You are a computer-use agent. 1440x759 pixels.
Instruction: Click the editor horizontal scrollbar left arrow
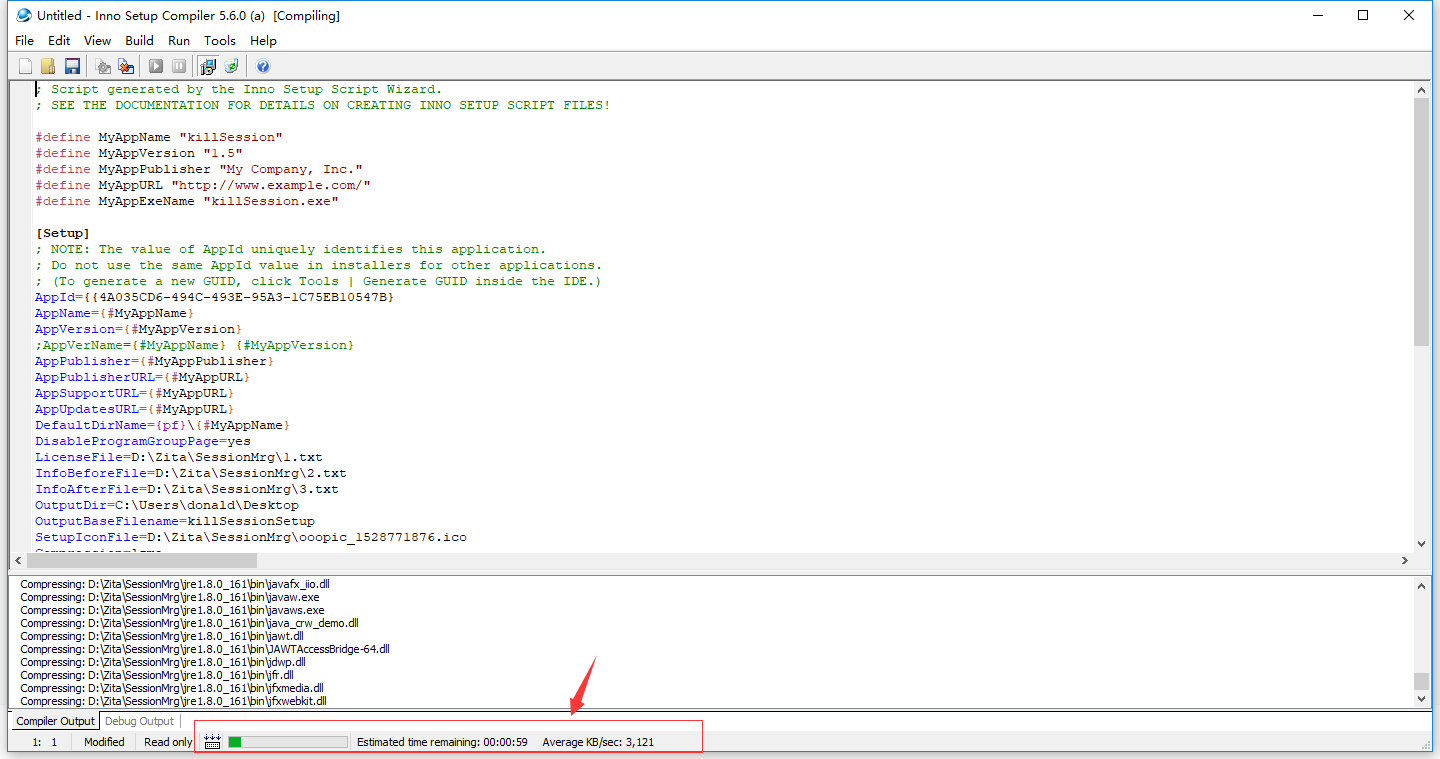[18, 561]
